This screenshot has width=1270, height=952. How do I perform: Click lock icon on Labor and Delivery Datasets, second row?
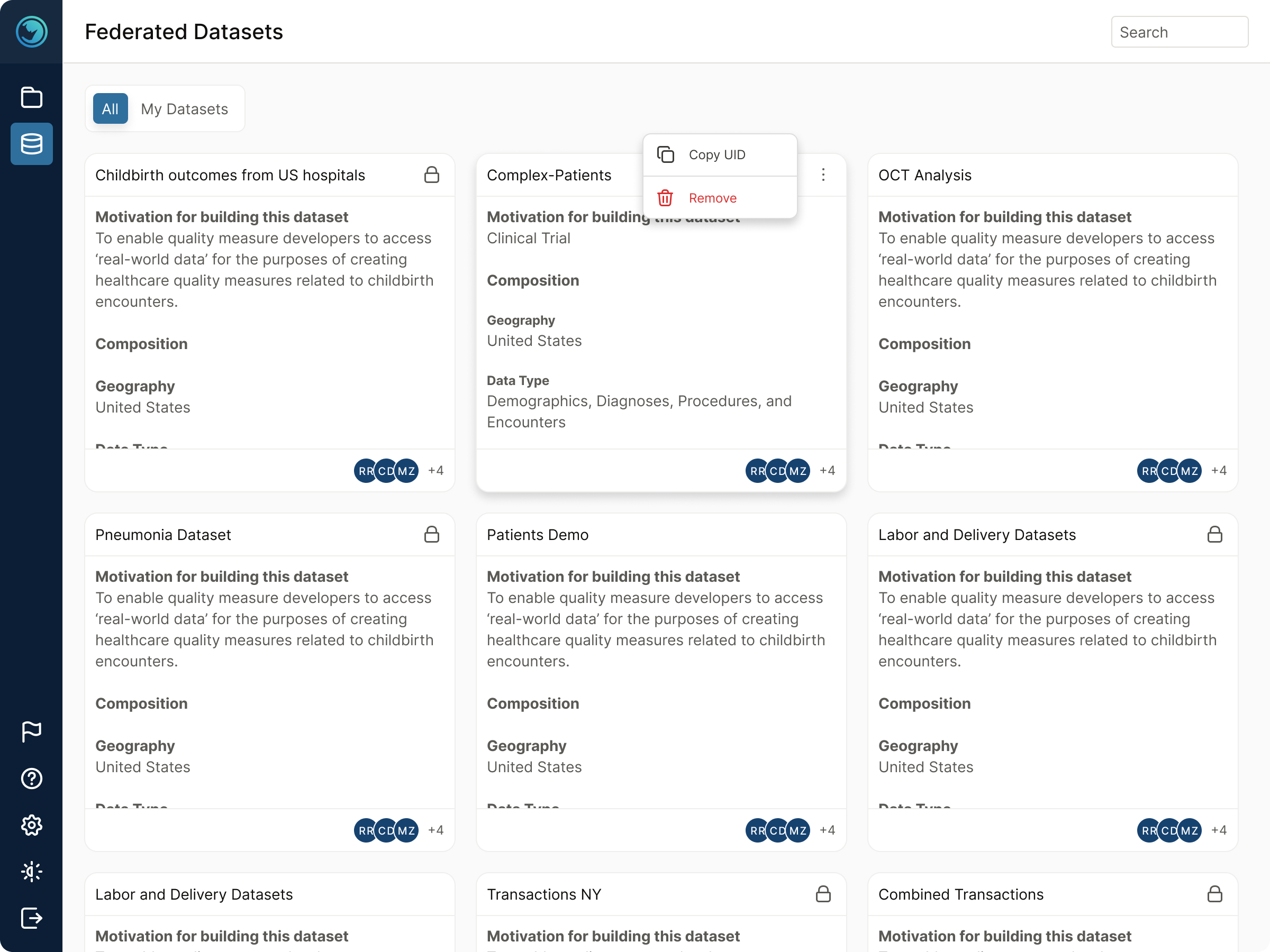[x=1215, y=534]
